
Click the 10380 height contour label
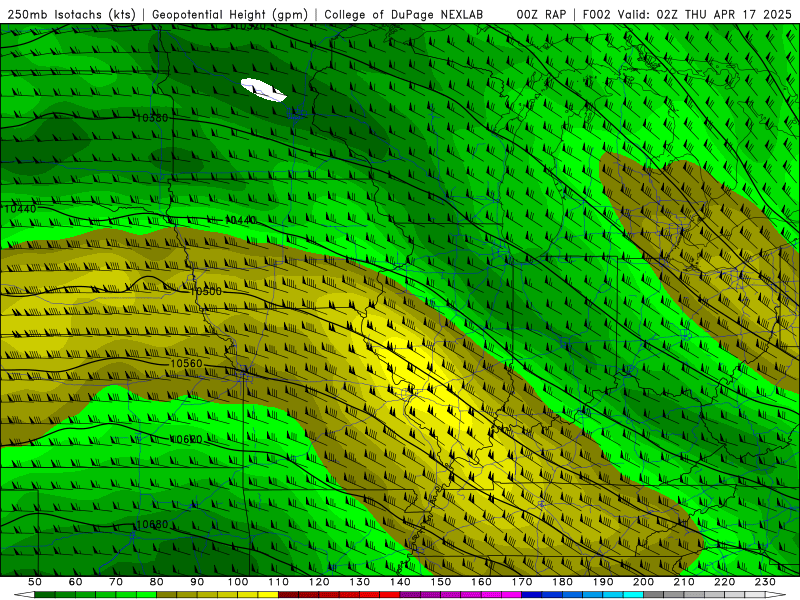[152, 118]
